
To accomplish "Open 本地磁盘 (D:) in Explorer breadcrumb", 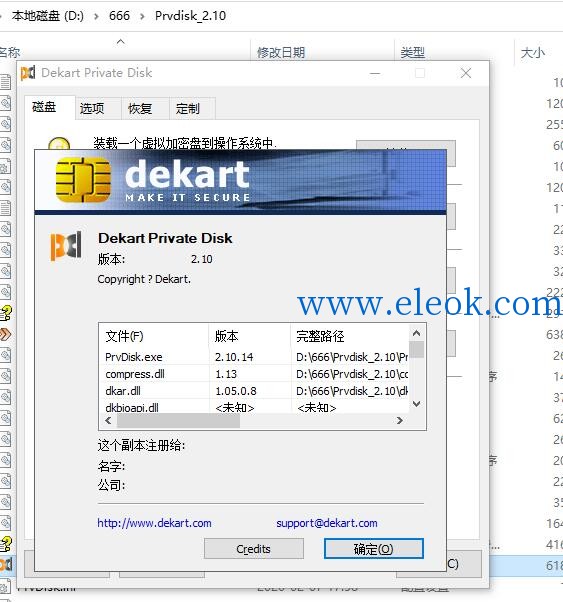I will pyautogui.click(x=48, y=16).
